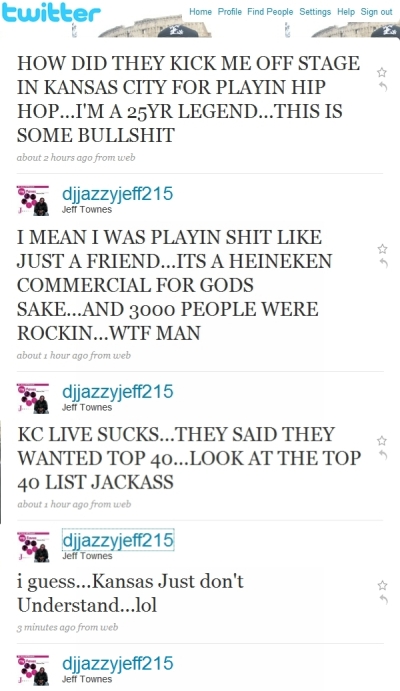Image resolution: width=400 pixels, height=691 pixels.
Task: Open the 'about 2 hours ago' timestamp
Action: pos(76,157)
